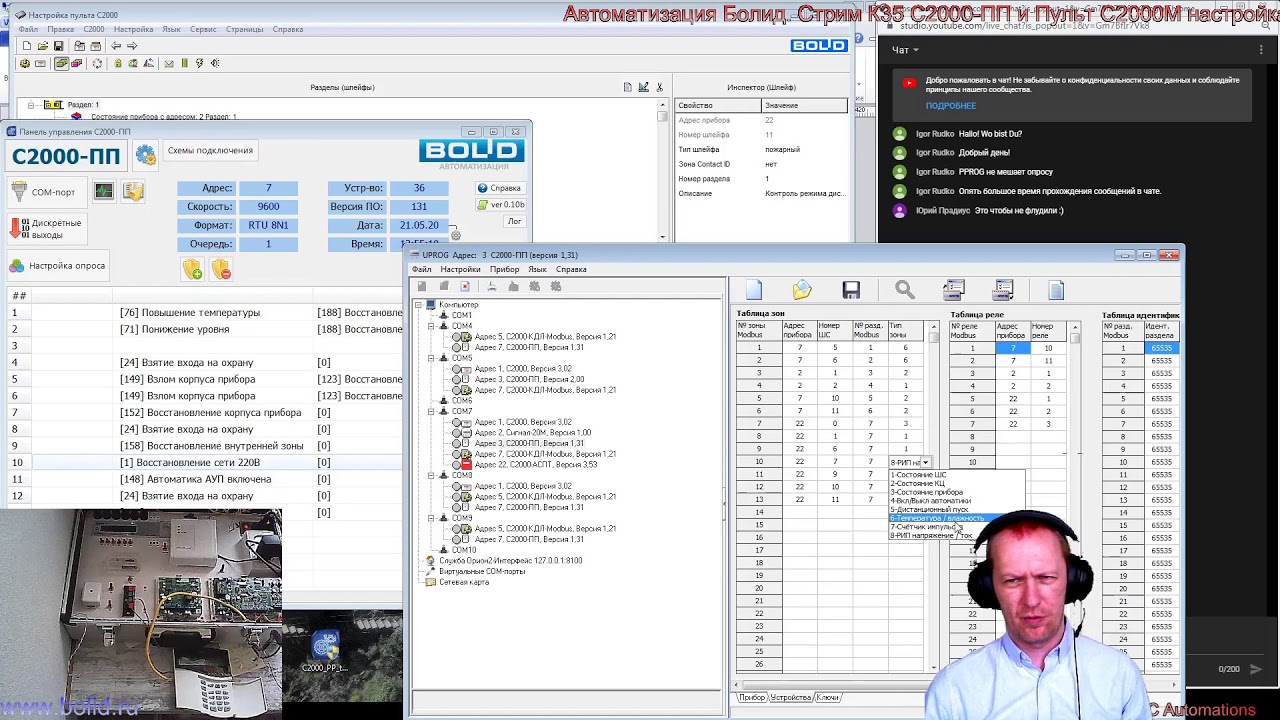Select Сетевая карта item in UPROG tree
Image resolution: width=1280 pixels, height=720 pixels.
(464, 582)
